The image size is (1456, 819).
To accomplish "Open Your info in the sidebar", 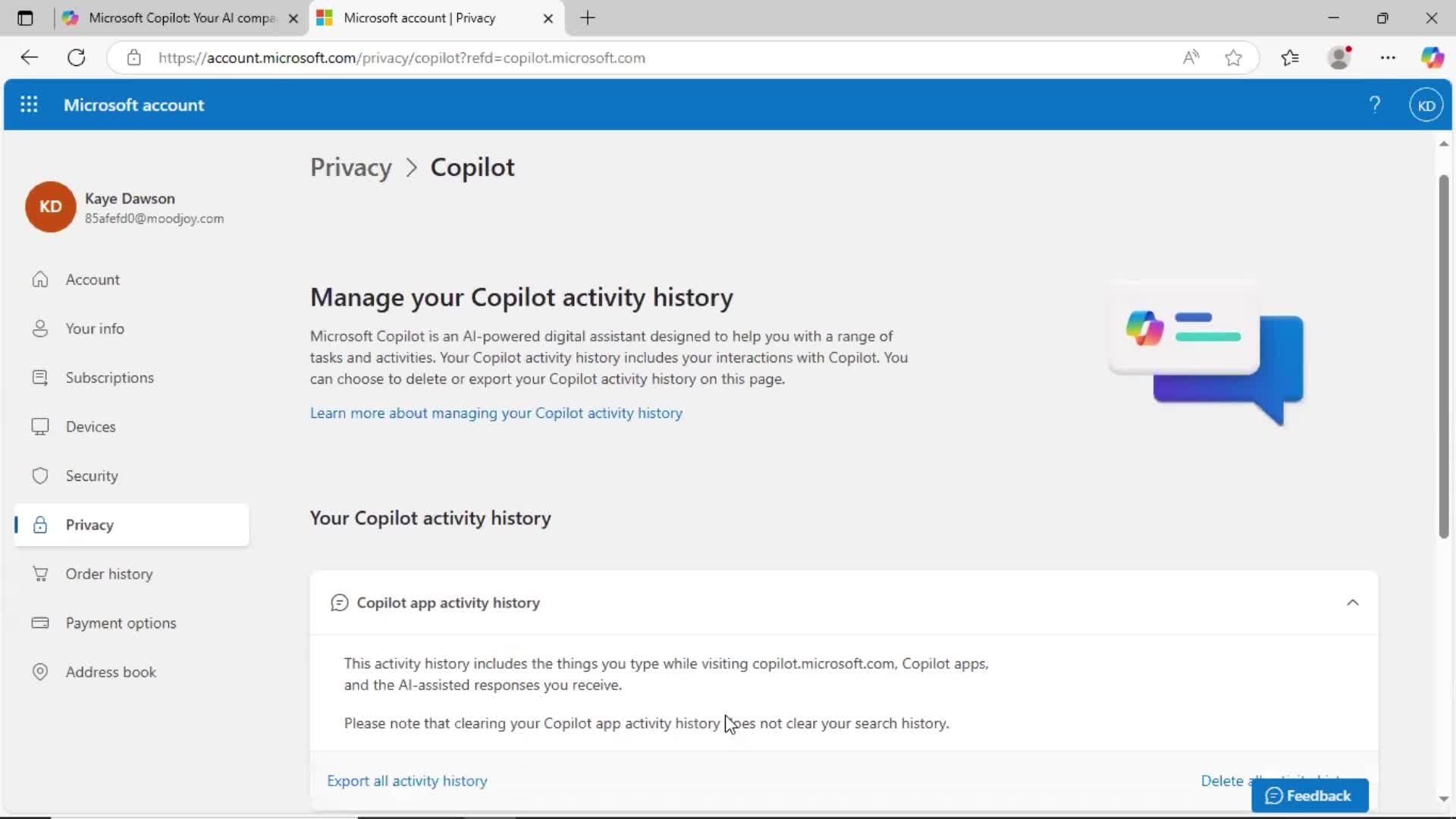I will [x=132, y=328].
